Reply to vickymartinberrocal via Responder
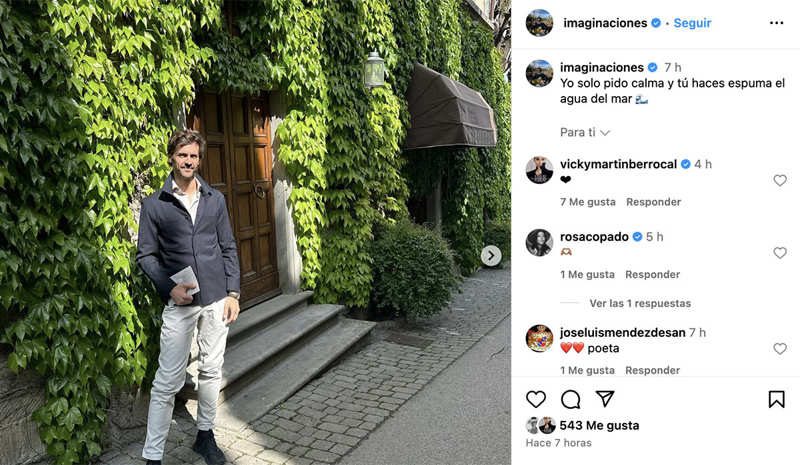The image size is (800, 465). coord(654,202)
